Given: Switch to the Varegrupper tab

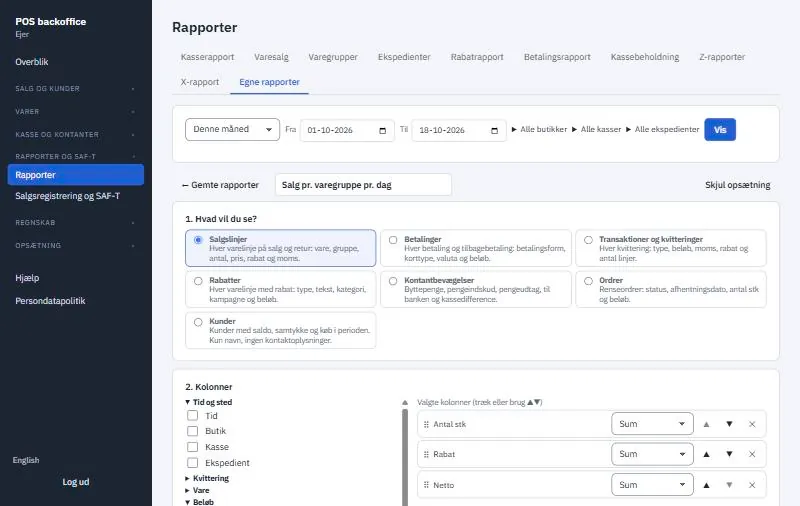Looking at the screenshot, I should click(333, 57).
